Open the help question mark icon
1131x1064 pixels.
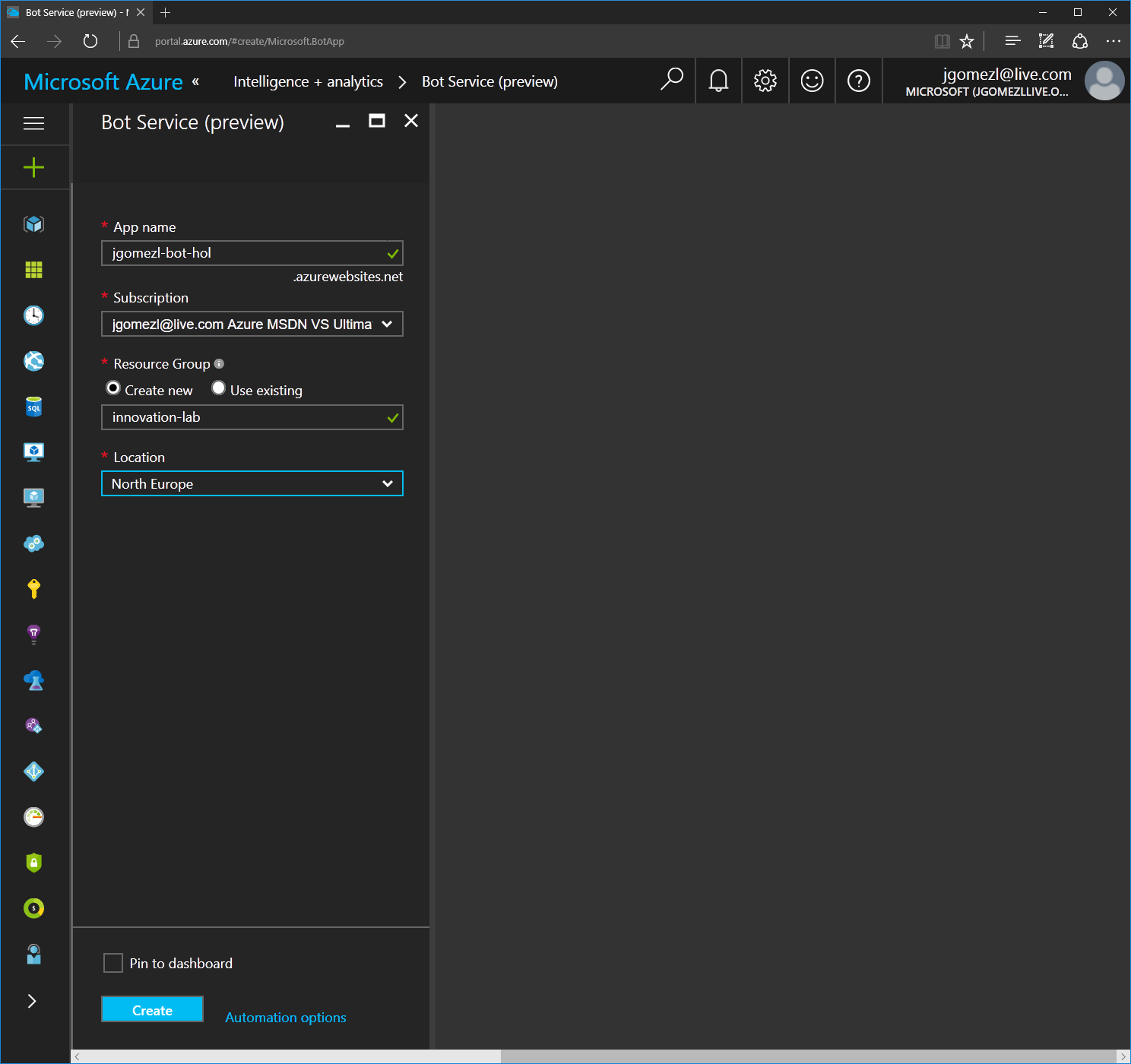click(859, 80)
